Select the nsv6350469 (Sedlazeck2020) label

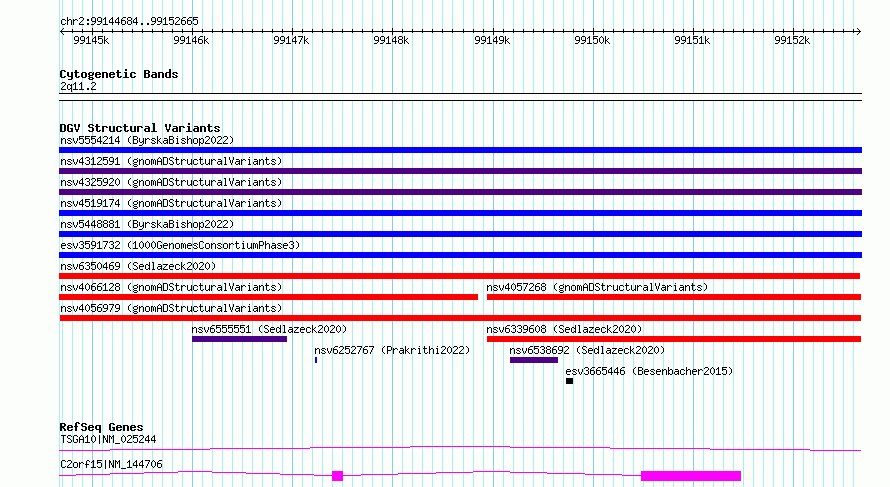138,266
